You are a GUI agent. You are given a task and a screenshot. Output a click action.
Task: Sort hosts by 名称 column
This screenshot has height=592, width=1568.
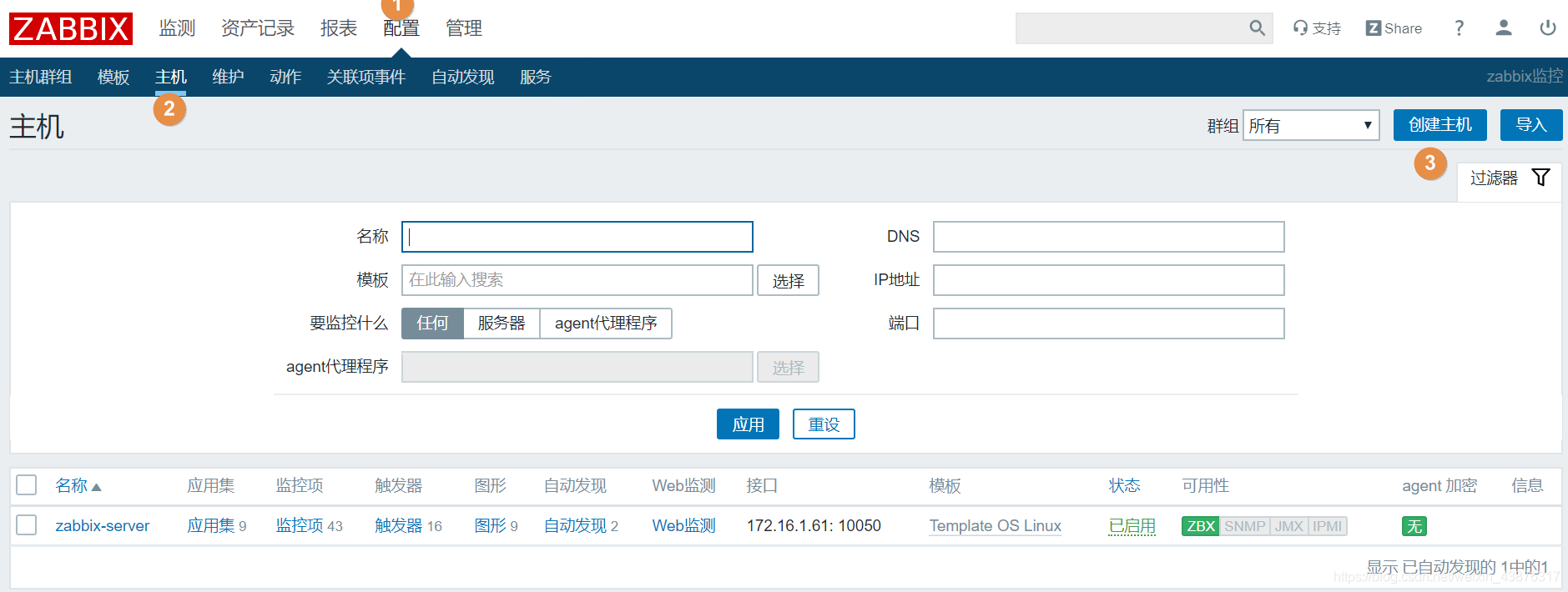click(78, 485)
